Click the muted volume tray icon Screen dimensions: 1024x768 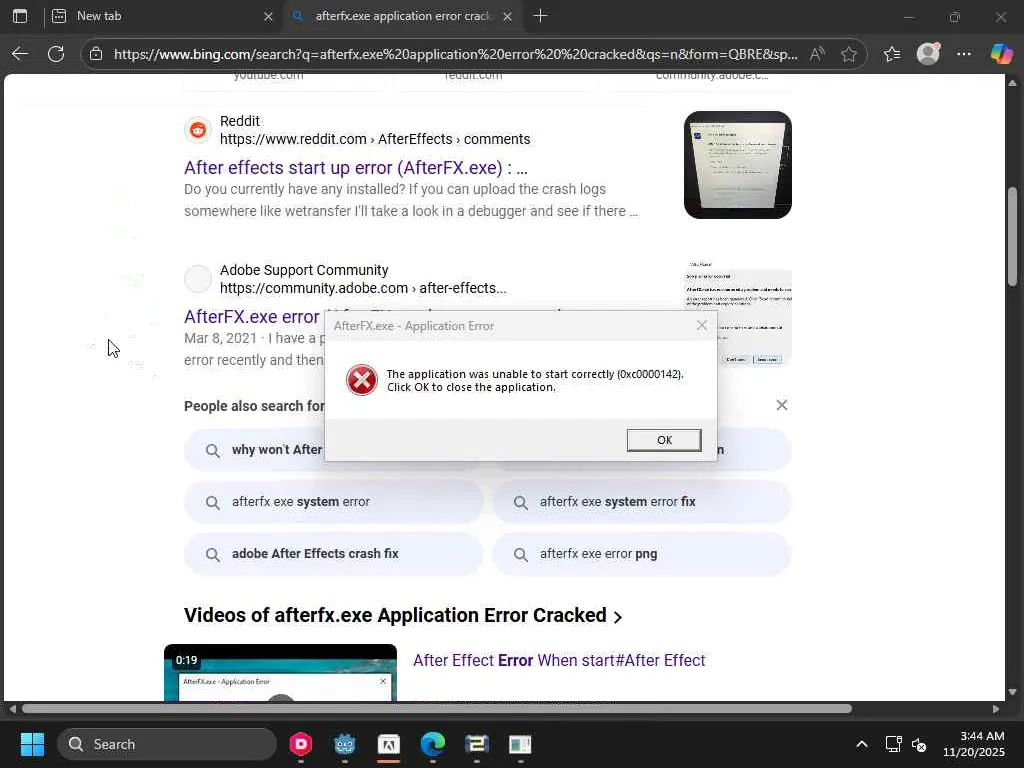[x=919, y=744]
